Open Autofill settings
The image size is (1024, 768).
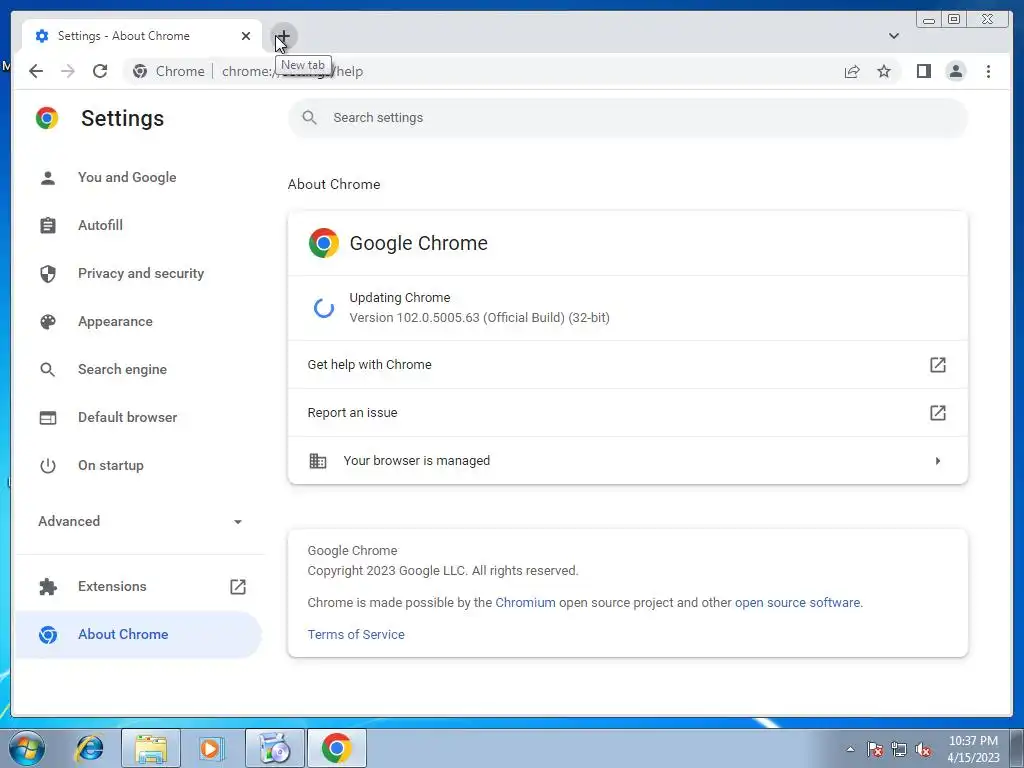coord(139,225)
